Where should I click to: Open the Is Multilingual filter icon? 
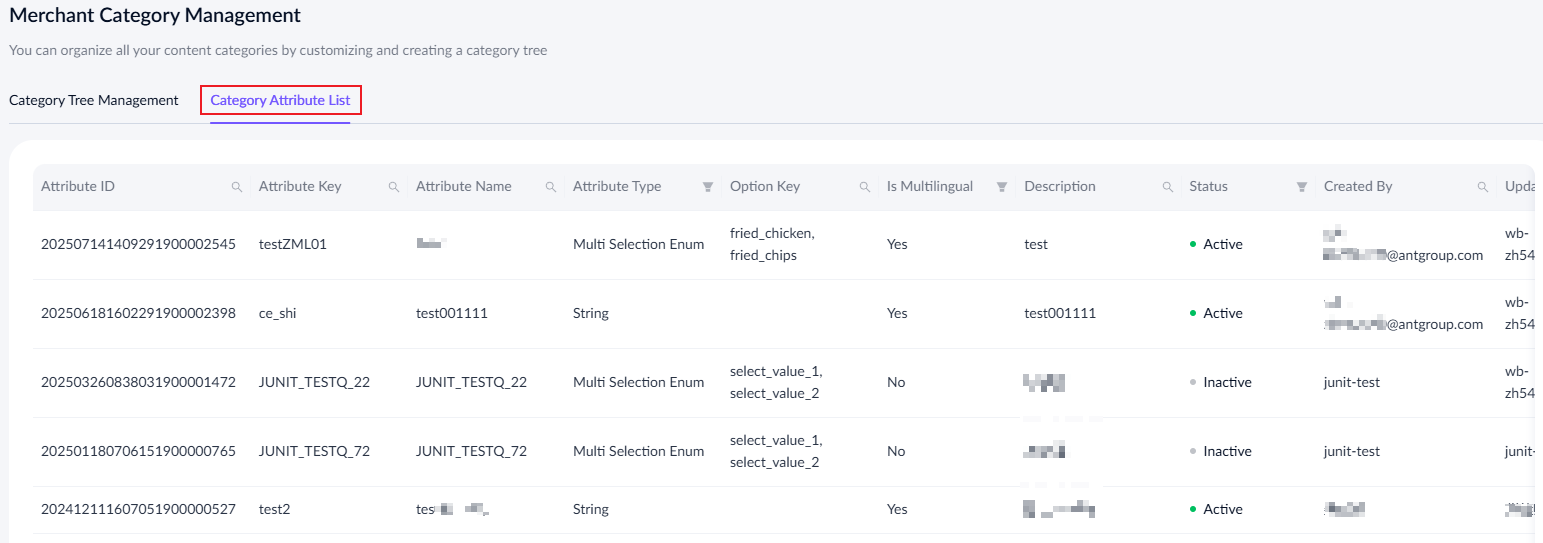coord(1002,187)
